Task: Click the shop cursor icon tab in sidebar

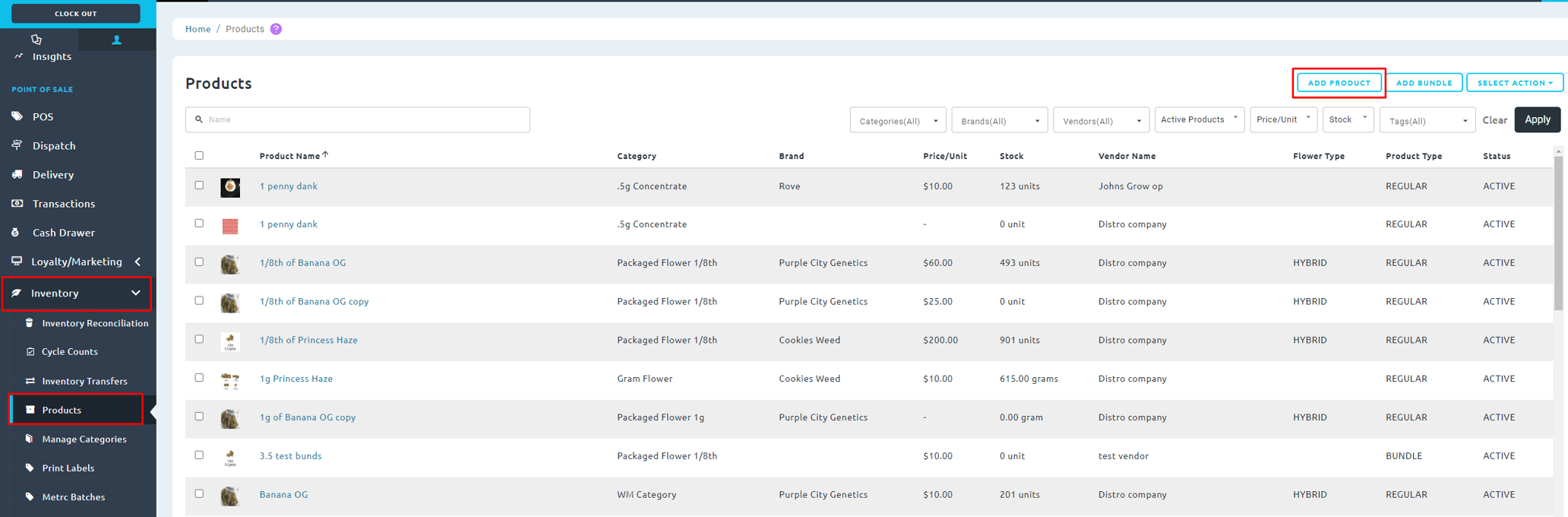Action: pos(36,40)
